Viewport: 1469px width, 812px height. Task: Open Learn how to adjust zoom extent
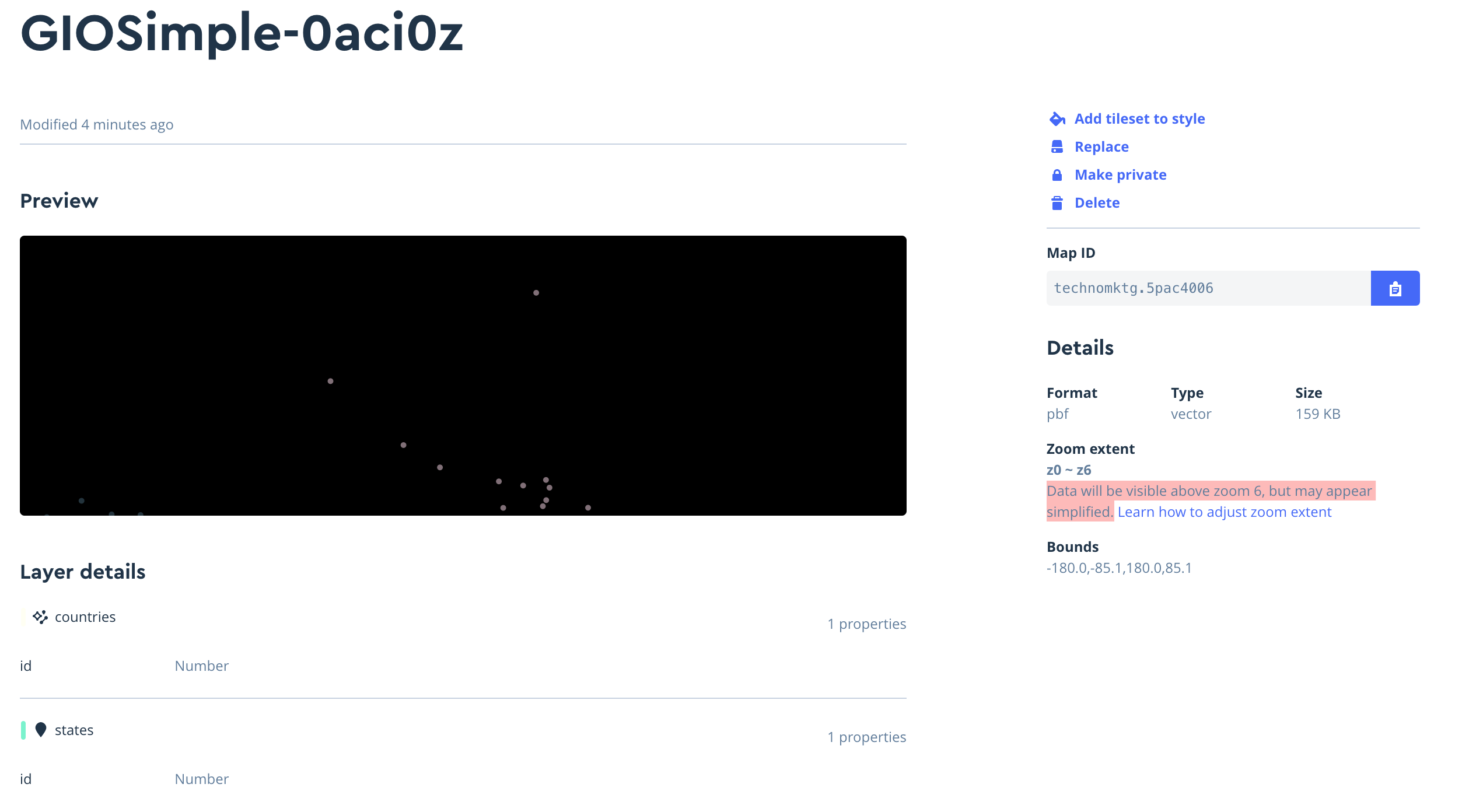(x=1225, y=512)
